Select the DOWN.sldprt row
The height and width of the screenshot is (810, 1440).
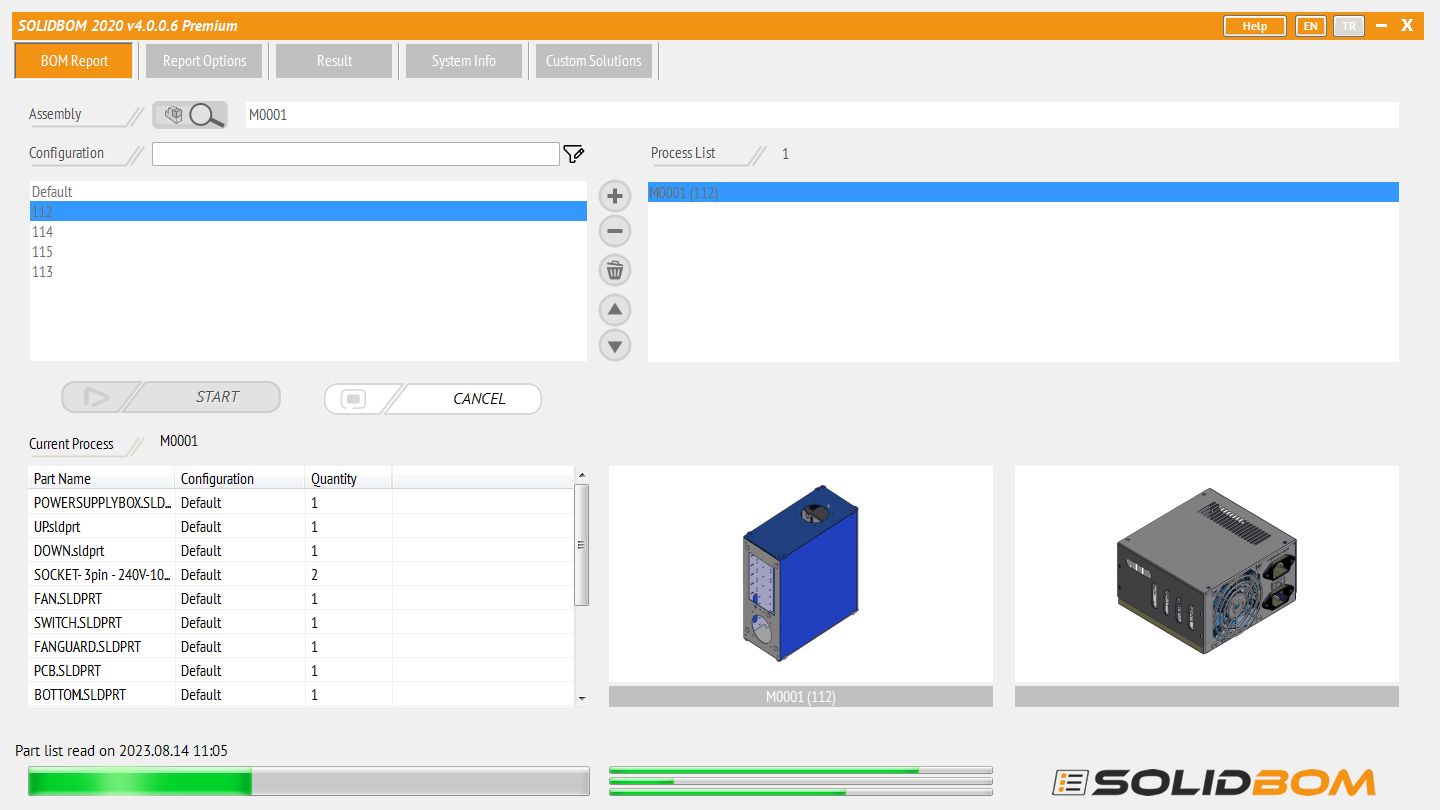pos(301,551)
